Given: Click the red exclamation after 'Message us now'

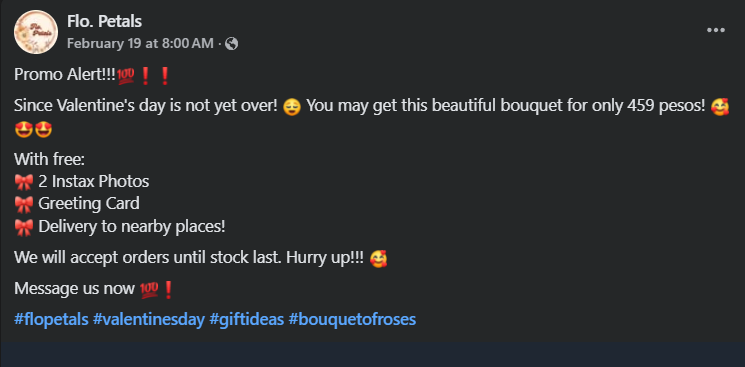Looking at the screenshot, I should coord(168,290).
